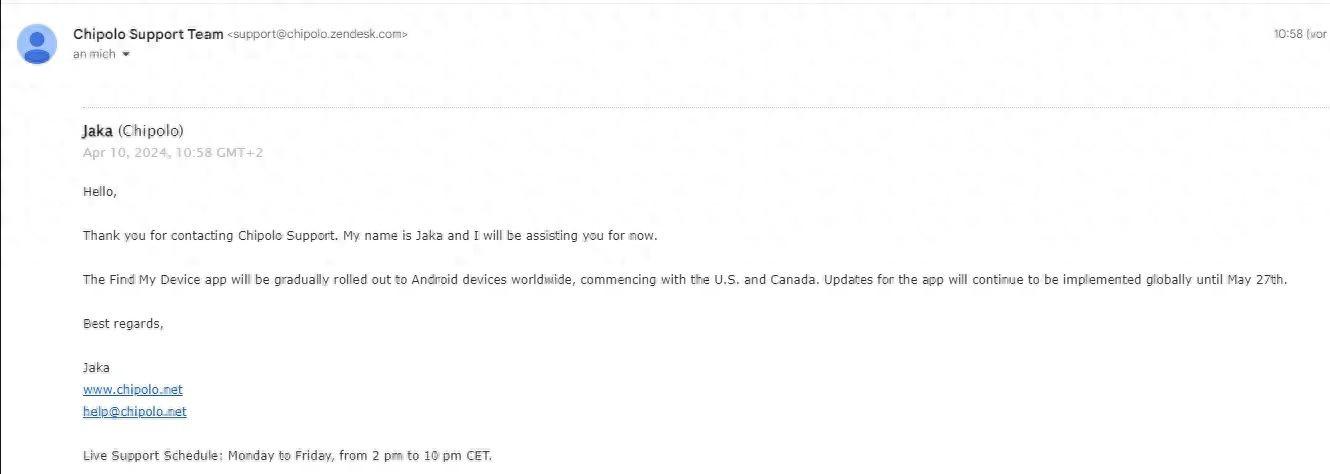Image resolution: width=1330 pixels, height=474 pixels.
Task: Click the Apr 10, 2024 date line
Action: [173, 153]
